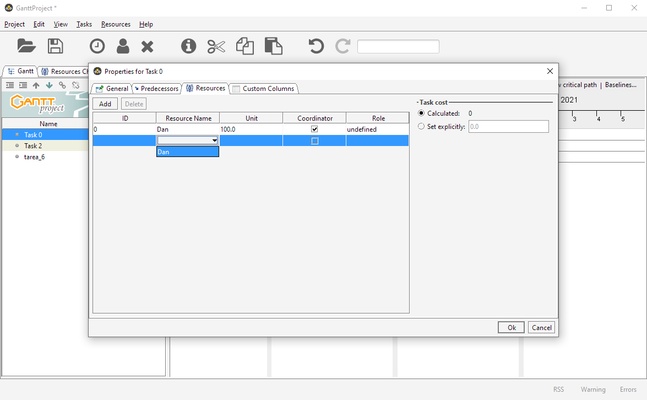Dismiss dialog with Cancel button
647x400 pixels.
click(541, 327)
